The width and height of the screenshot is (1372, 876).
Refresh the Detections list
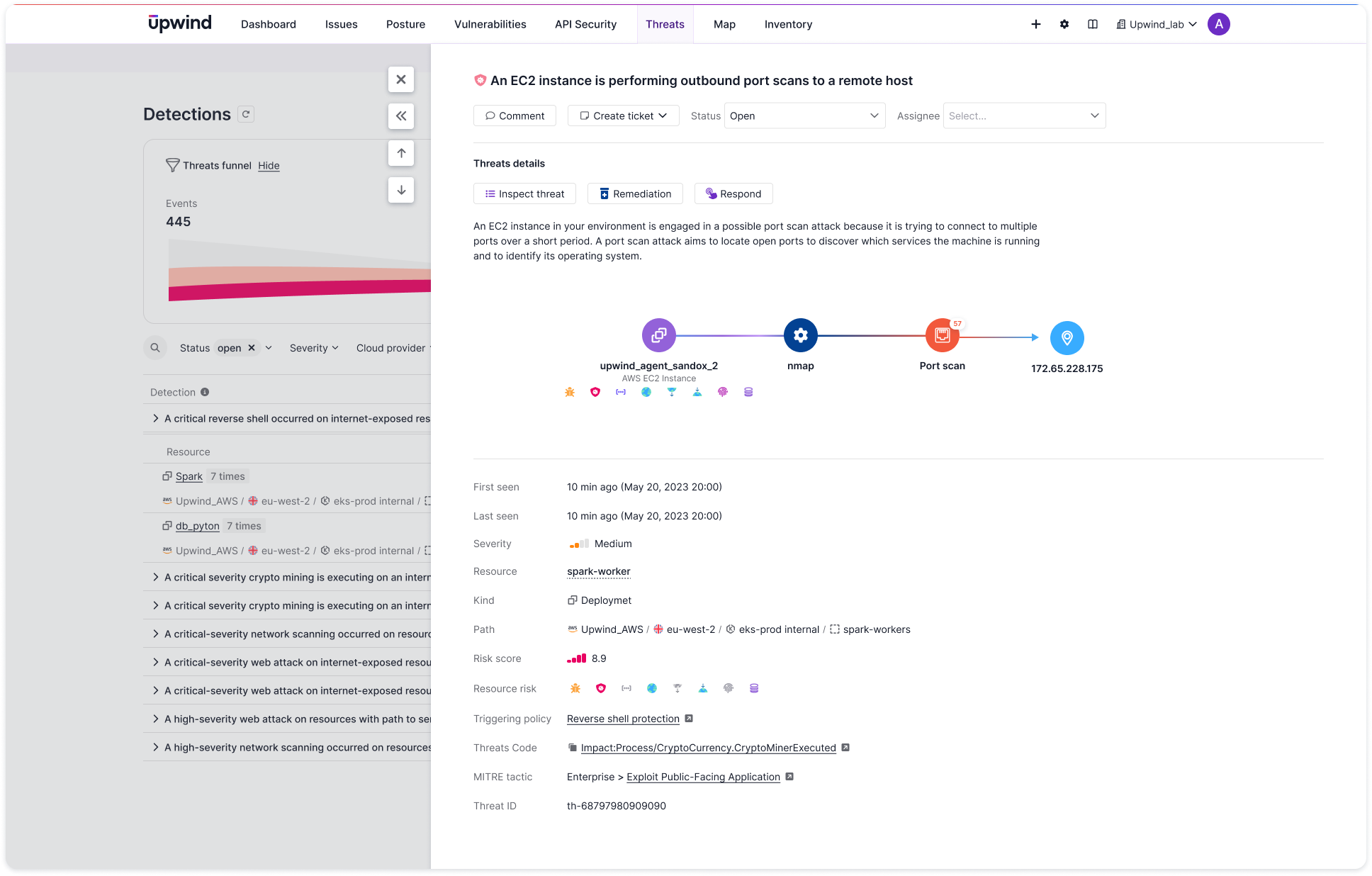pyautogui.click(x=246, y=114)
